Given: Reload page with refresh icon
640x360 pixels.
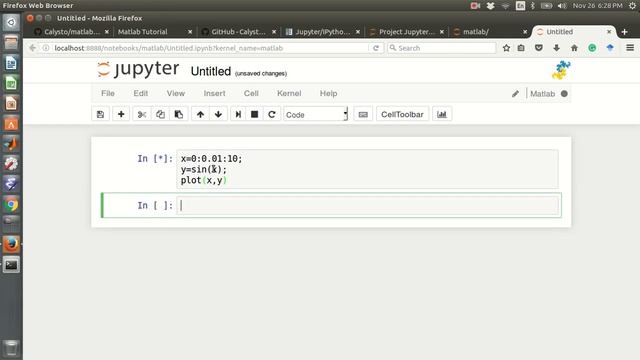Looking at the screenshot, I should coord(376,48).
